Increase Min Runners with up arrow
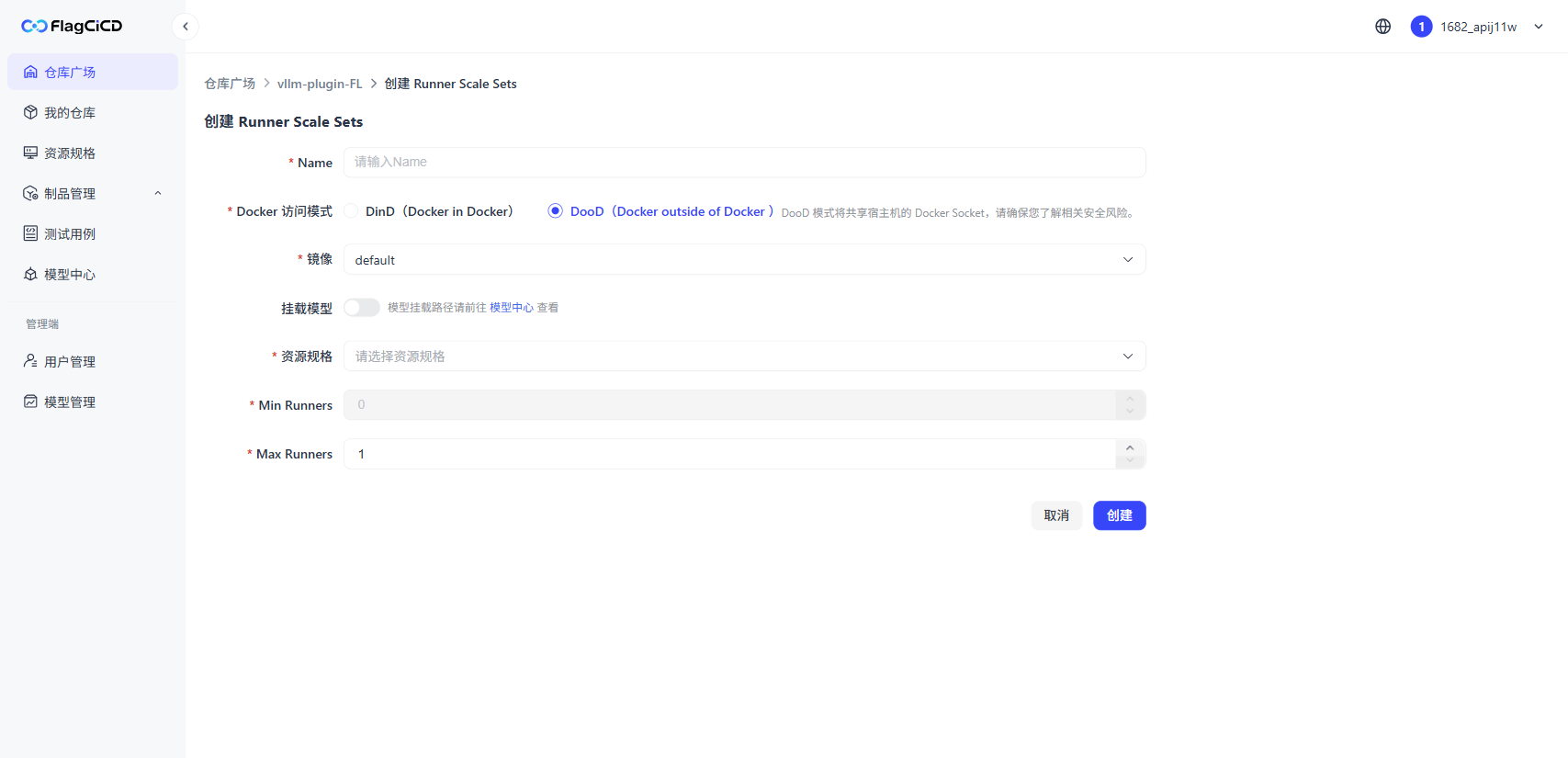The height and width of the screenshot is (758, 1568). point(1130,398)
